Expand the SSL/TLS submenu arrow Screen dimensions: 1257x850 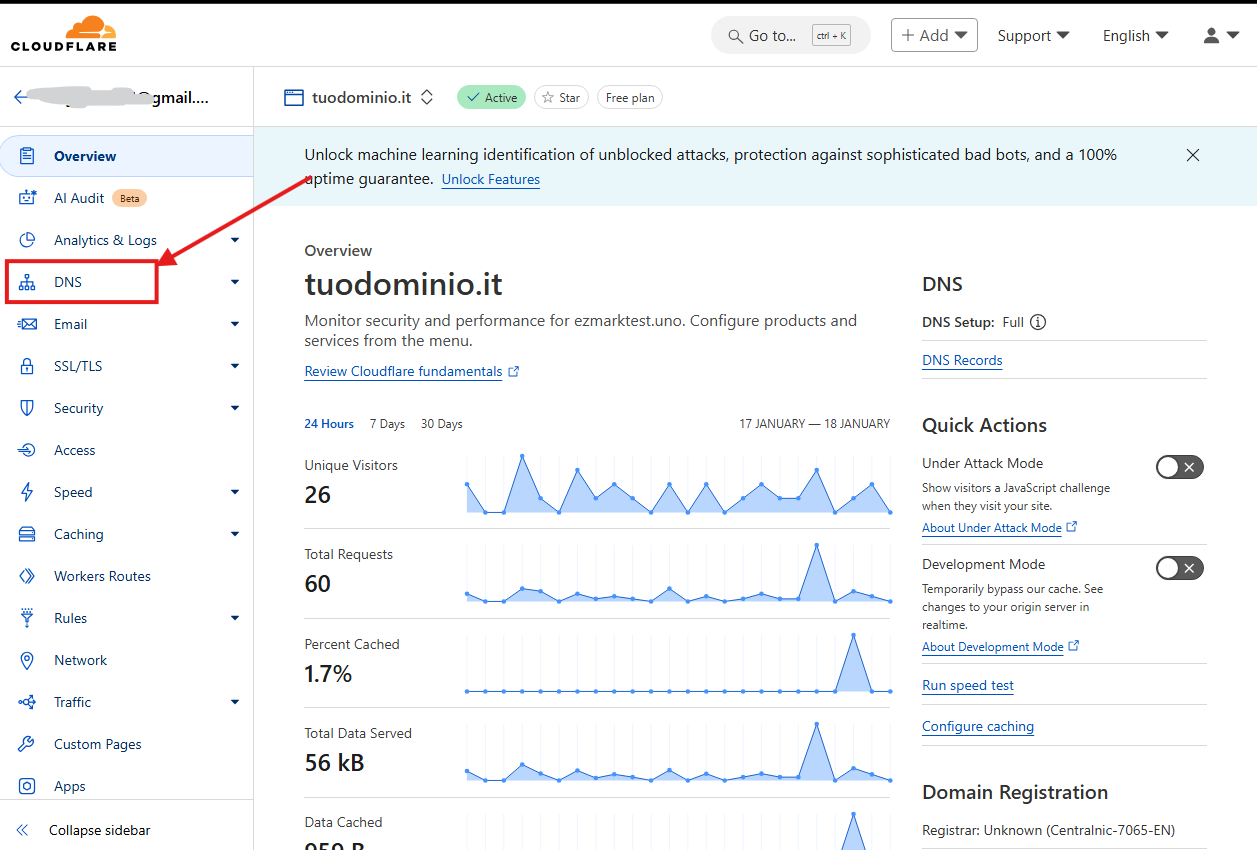coord(234,366)
